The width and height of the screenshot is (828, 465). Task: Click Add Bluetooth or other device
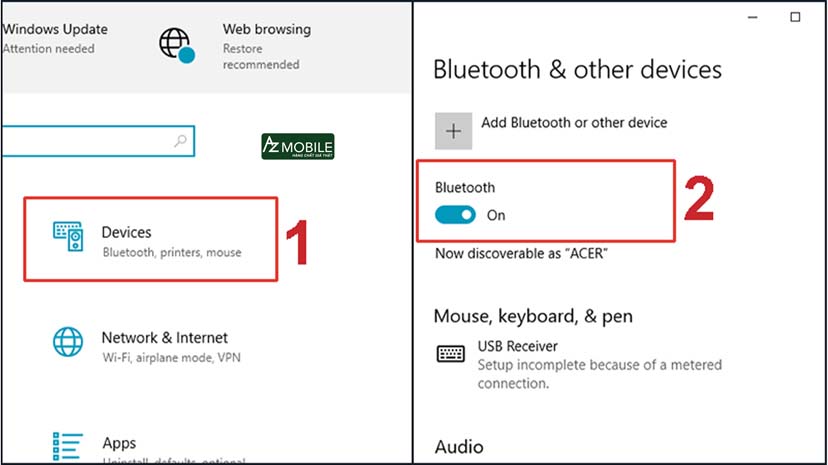574,123
